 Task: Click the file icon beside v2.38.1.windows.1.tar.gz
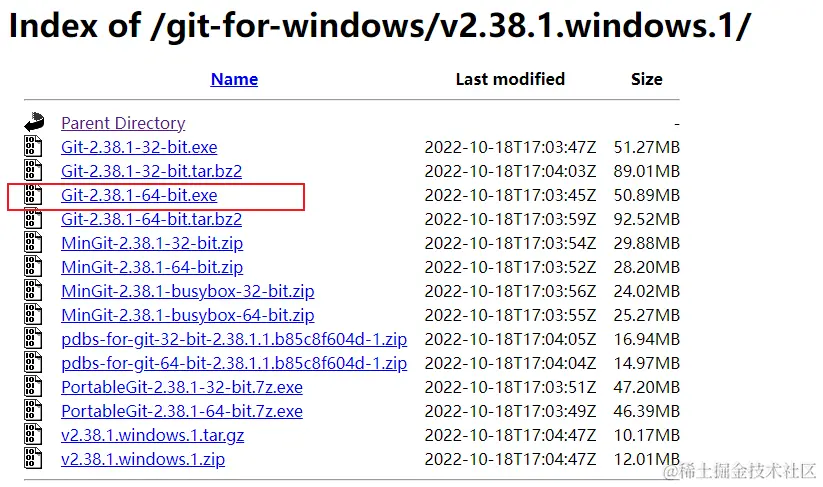[x=33, y=435]
